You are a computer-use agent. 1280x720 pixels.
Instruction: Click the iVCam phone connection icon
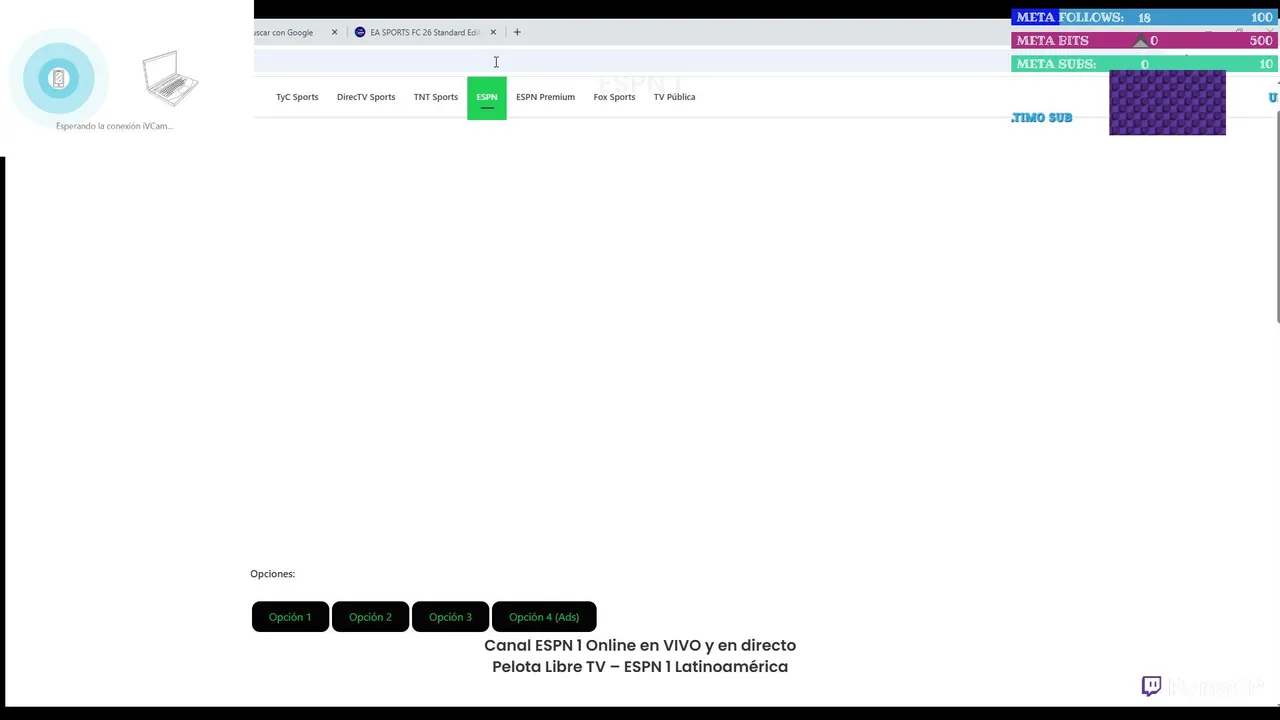(58, 78)
